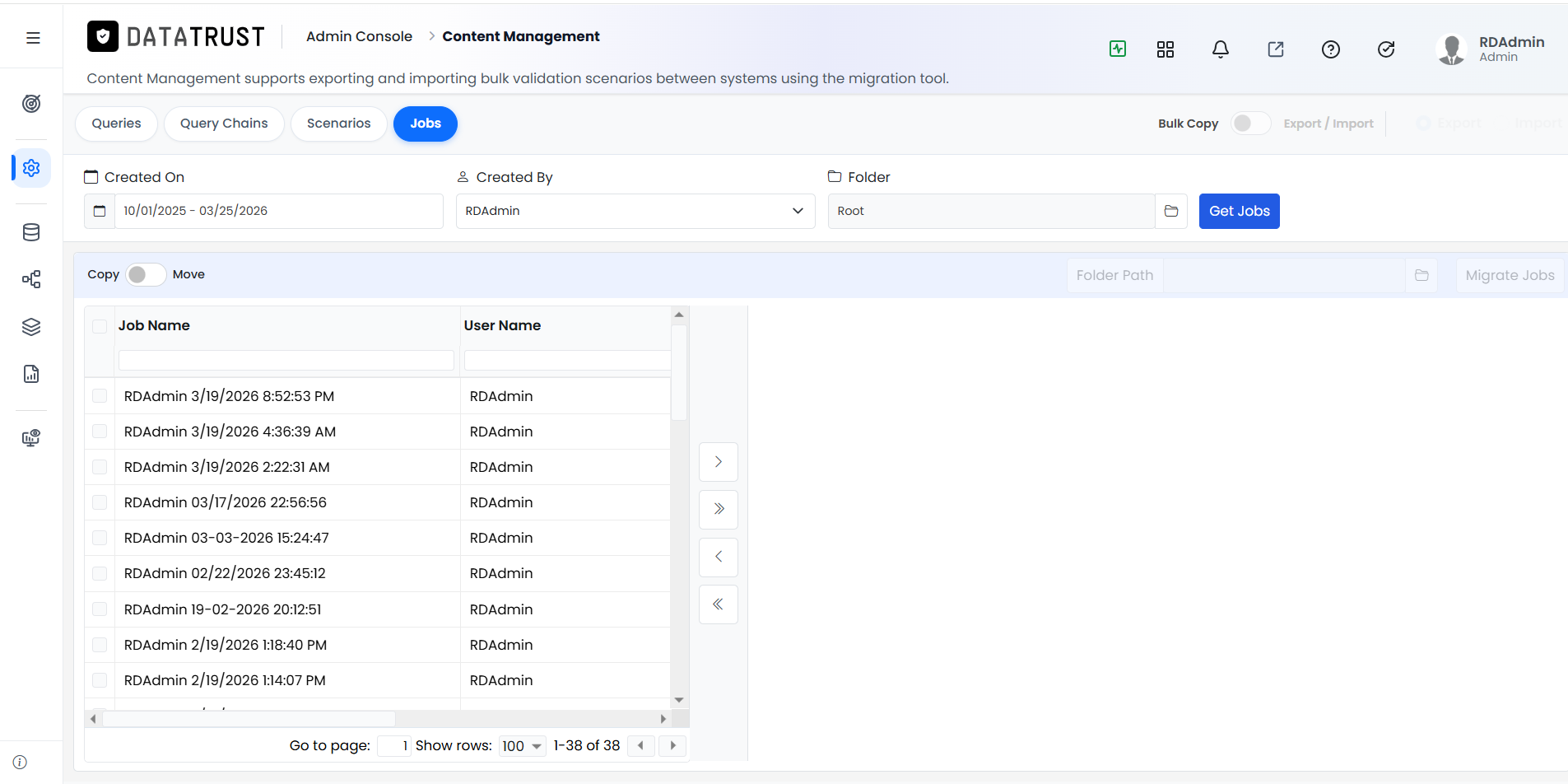Go to the next page of jobs
1568x784 pixels.
pyautogui.click(x=672, y=745)
